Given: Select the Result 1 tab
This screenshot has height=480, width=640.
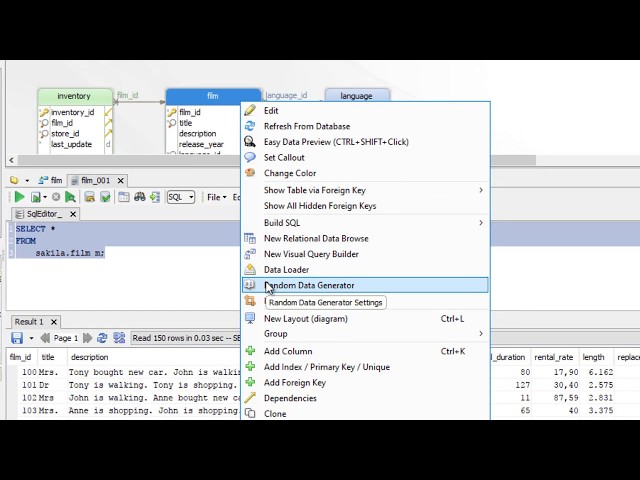Looking at the screenshot, I should click(x=29, y=322).
